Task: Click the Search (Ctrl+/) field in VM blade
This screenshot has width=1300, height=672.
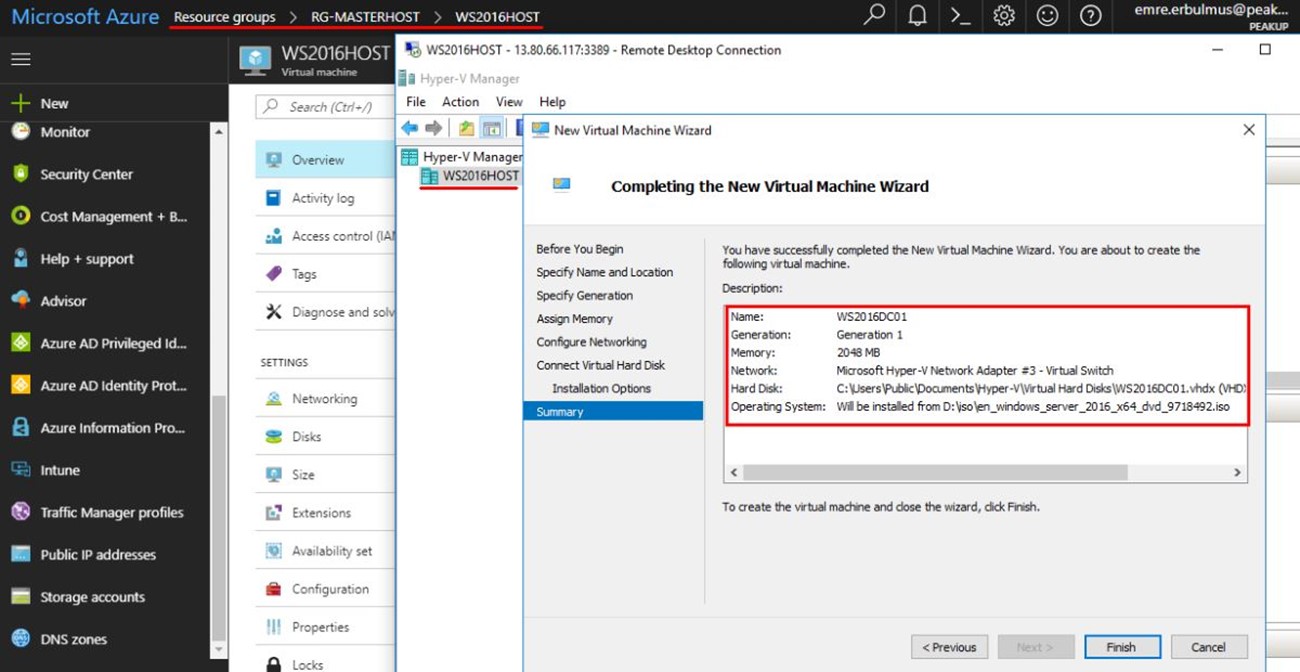Action: (325, 107)
